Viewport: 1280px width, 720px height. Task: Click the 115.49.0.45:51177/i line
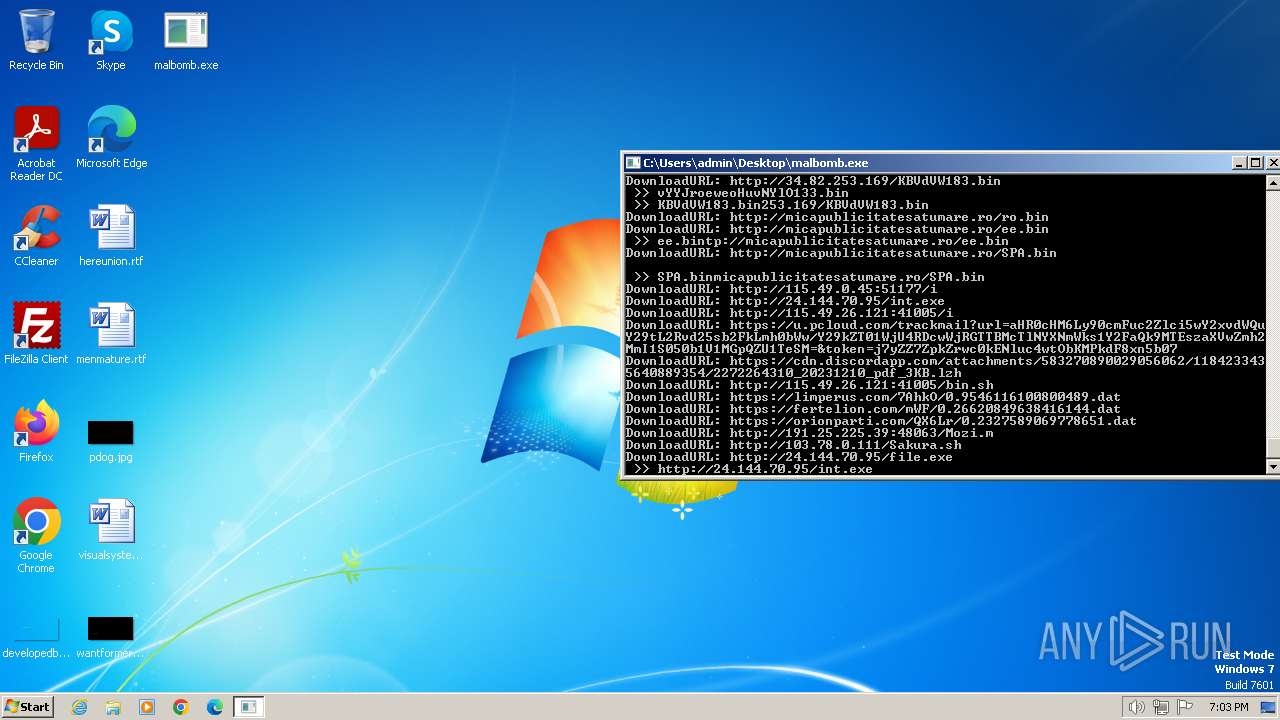point(782,289)
